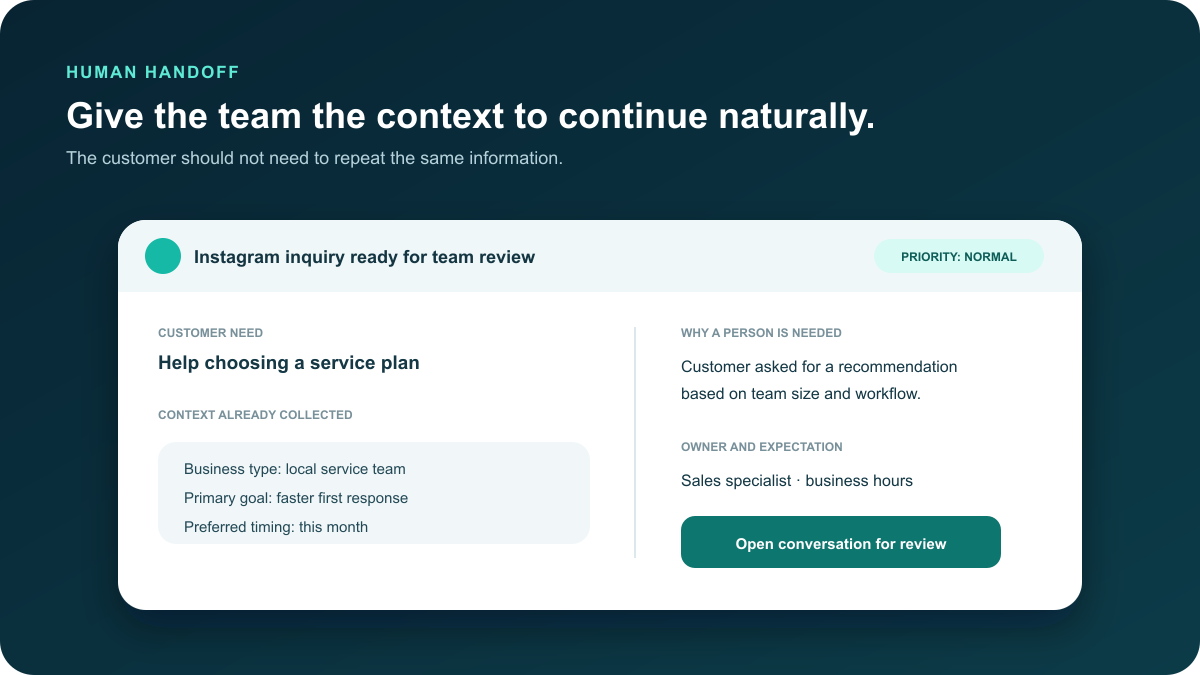Click the business hours text

coord(859,481)
